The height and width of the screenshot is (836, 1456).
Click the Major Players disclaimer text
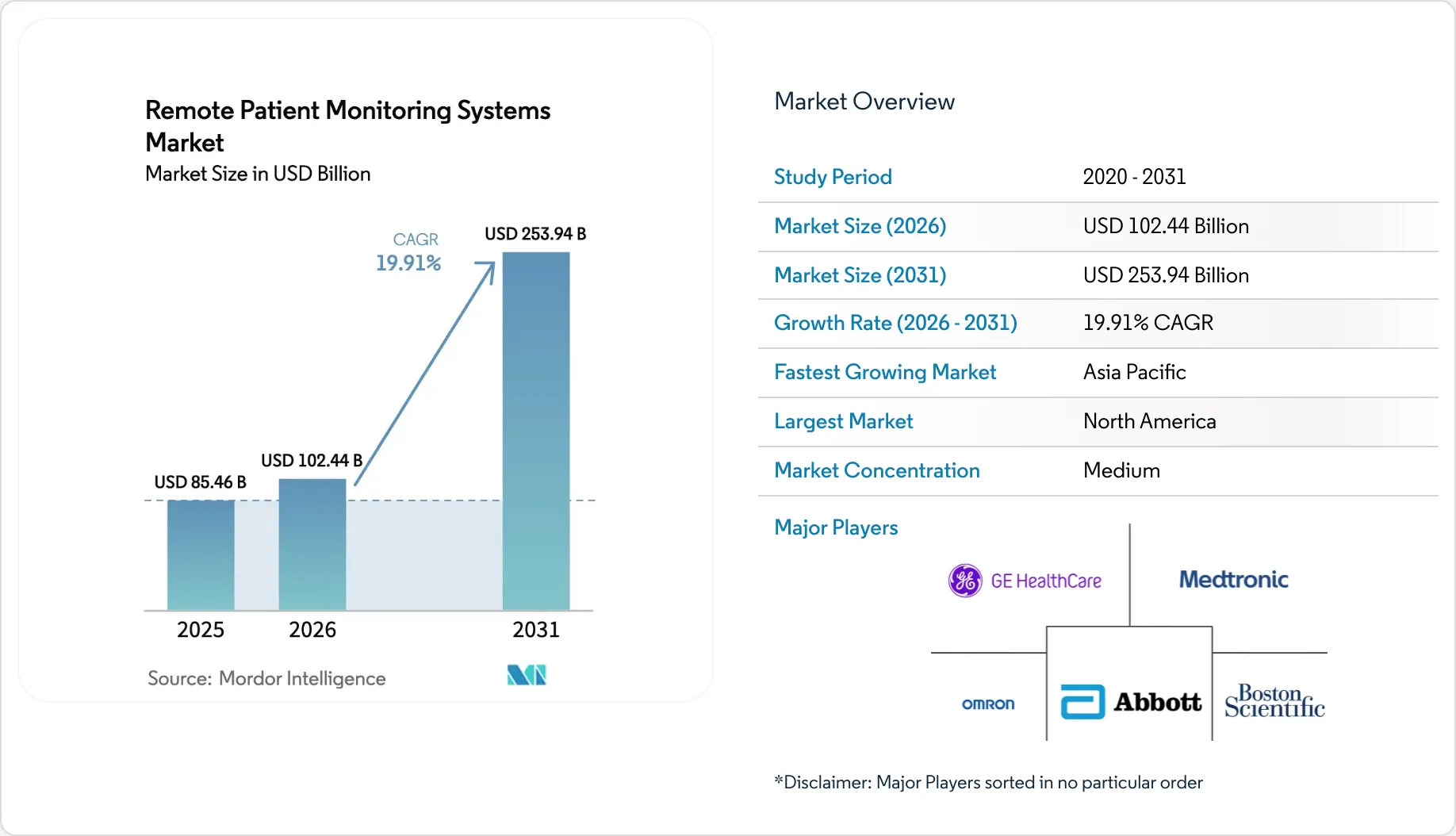coord(988,783)
